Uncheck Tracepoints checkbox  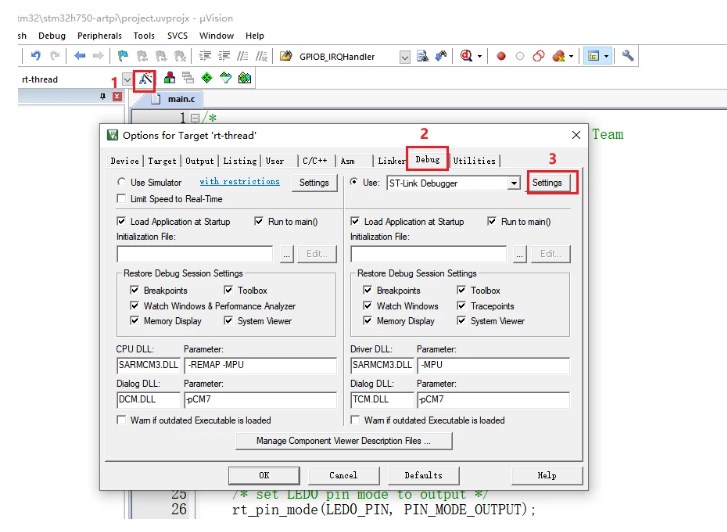[461, 306]
